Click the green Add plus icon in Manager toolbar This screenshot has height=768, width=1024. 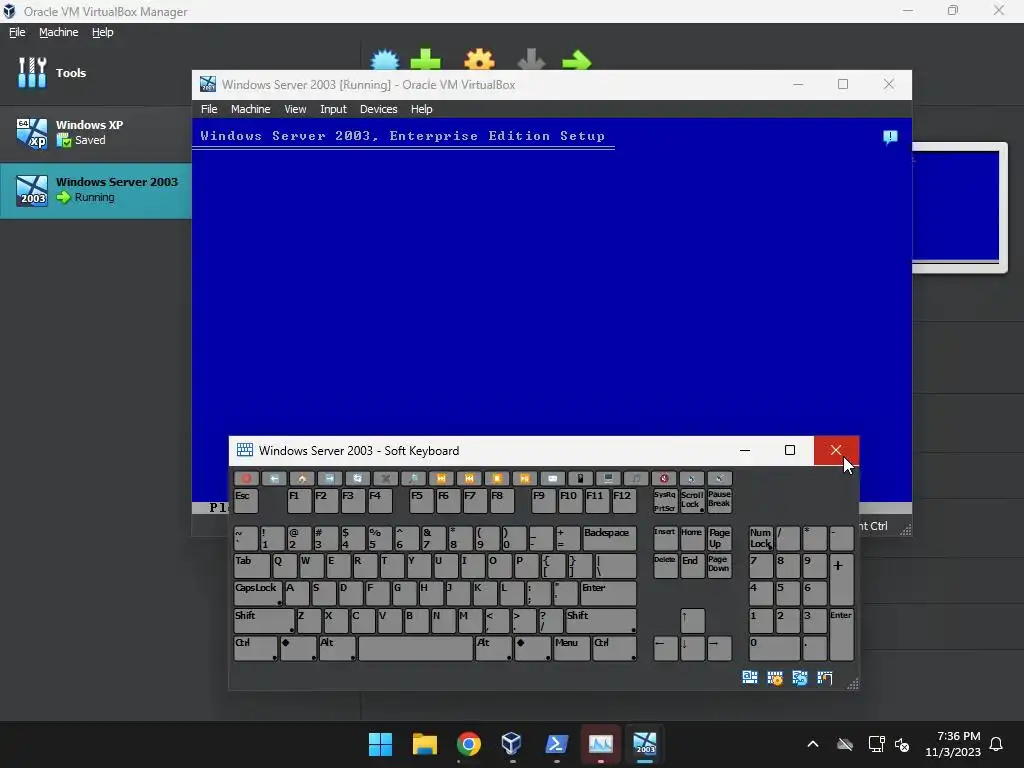pyautogui.click(x=425, y=60)
